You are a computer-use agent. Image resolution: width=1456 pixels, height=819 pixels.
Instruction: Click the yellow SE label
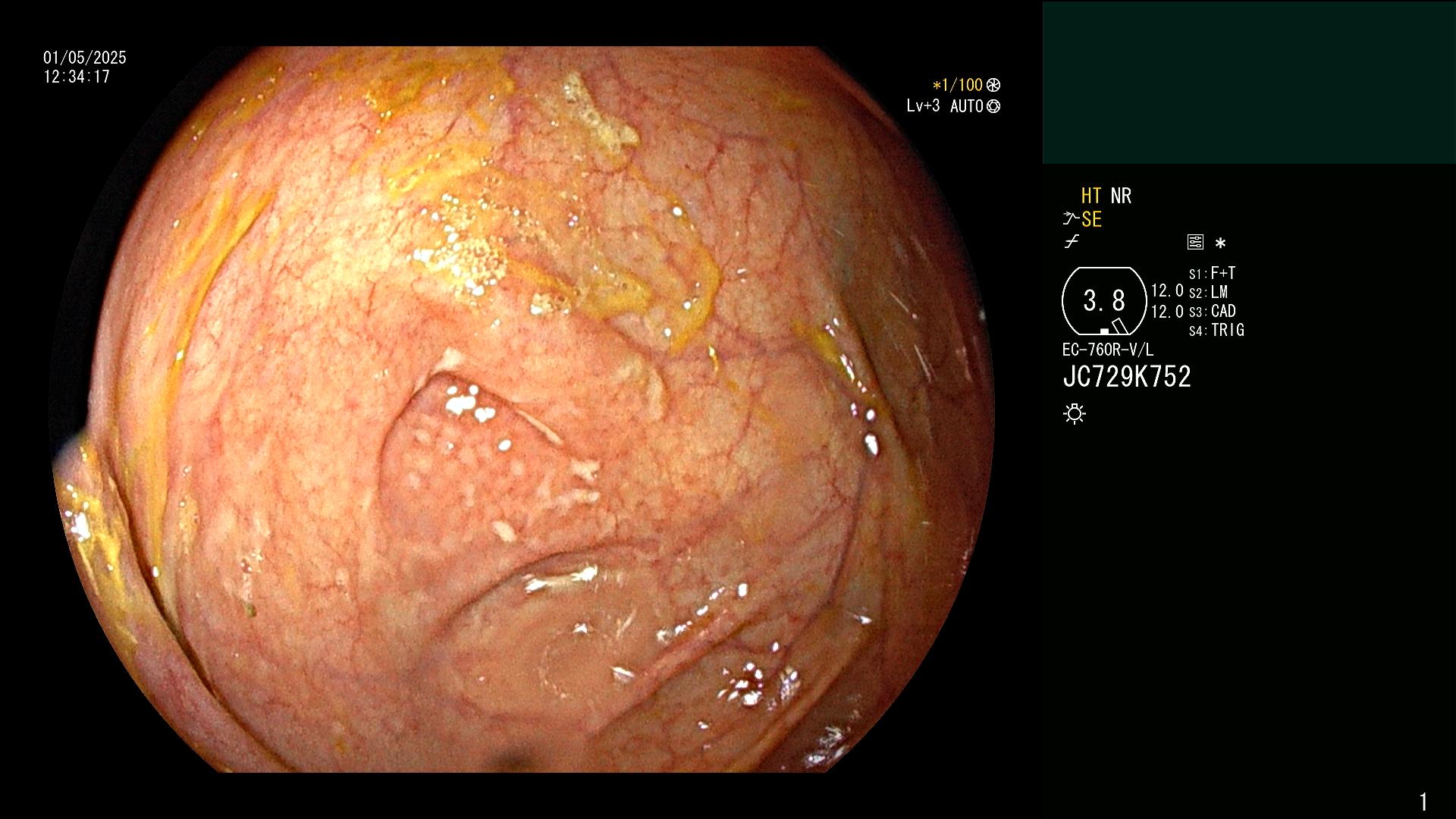point(1091,219)
